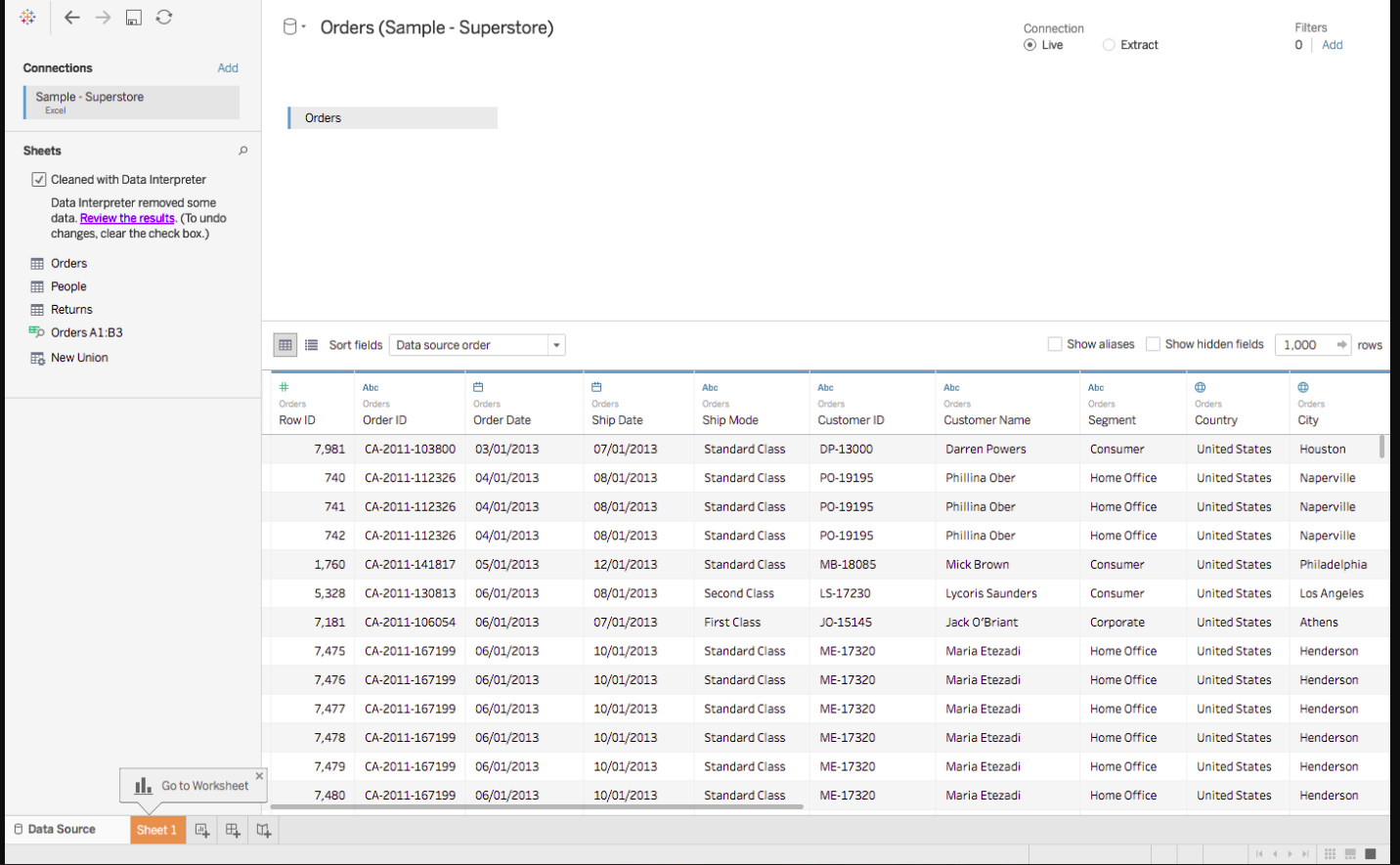1400x865 pixels.
Task: Refresh the data source icon
Action: [x=164, y=17]
